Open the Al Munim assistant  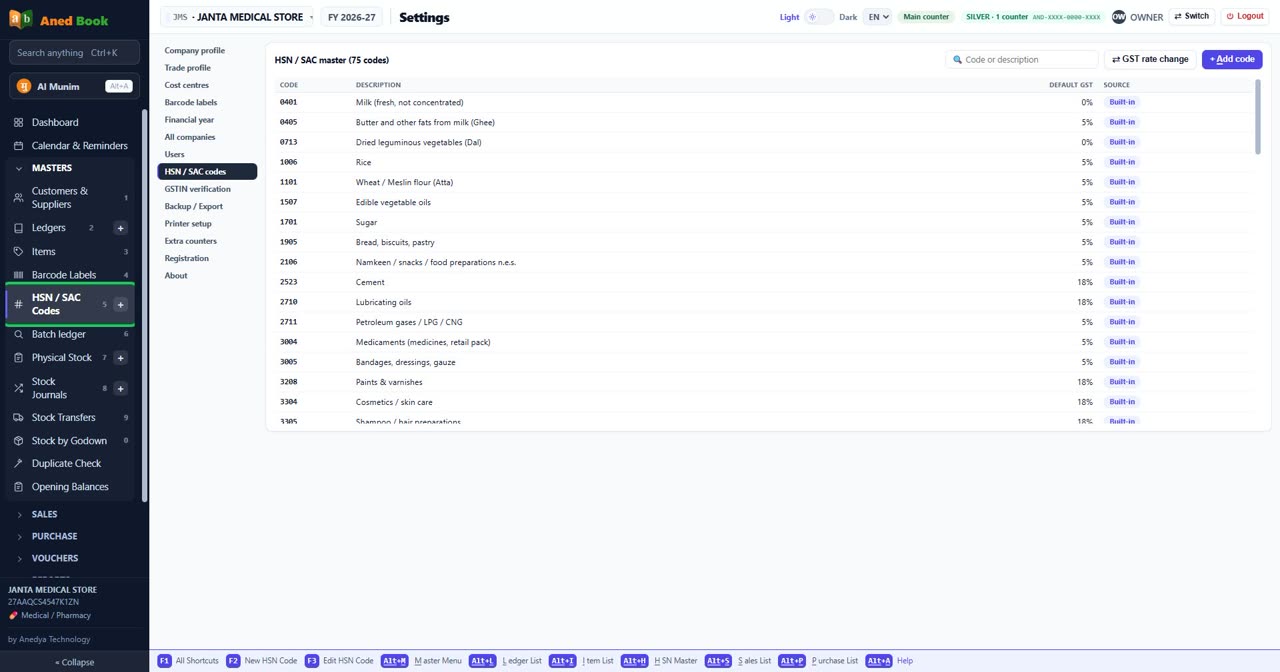(74, 86)
